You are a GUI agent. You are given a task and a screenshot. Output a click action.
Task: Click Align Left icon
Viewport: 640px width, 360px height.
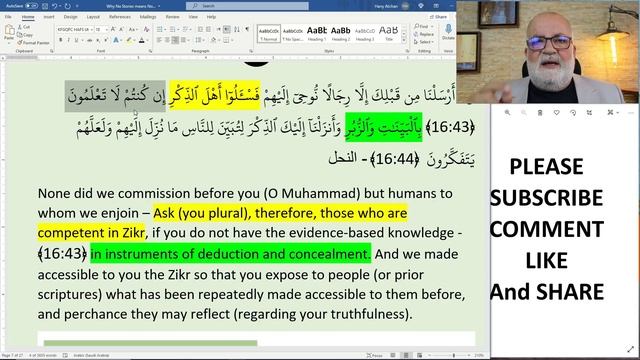pyautogui.click(x=159, y=40)
